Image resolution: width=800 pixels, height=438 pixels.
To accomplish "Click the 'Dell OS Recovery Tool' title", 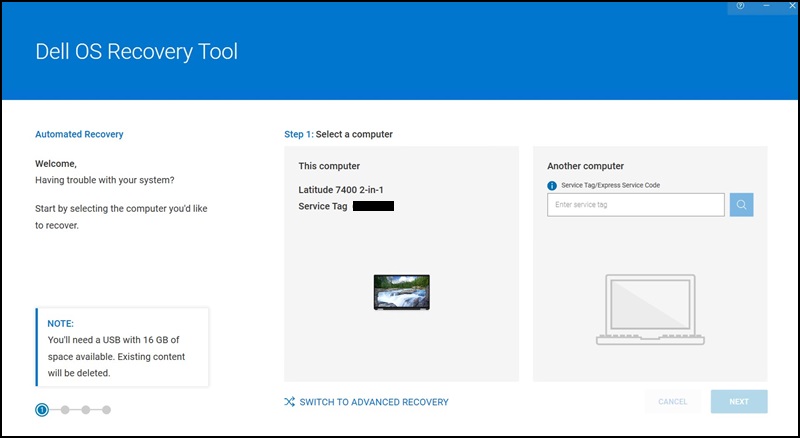I will coord(137,52).
